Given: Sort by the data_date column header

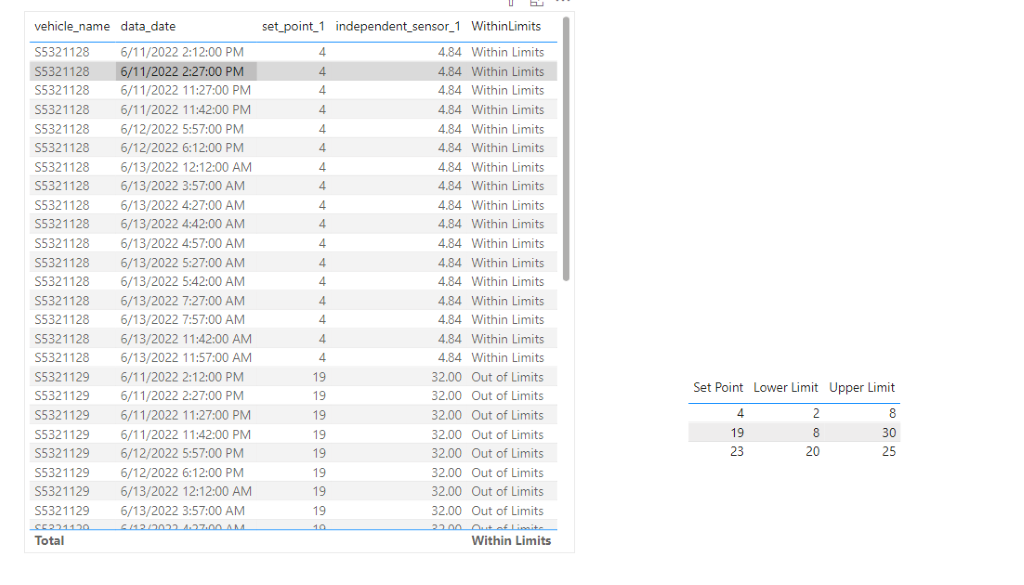Looking at the screenshot, I should [148, 26].
